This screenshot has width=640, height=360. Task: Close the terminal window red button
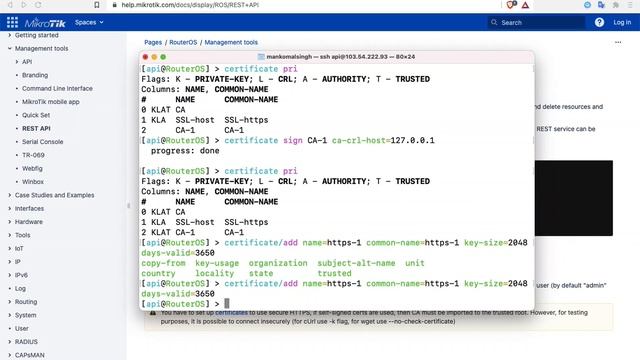pyautogui.click(x=145, y=57)
